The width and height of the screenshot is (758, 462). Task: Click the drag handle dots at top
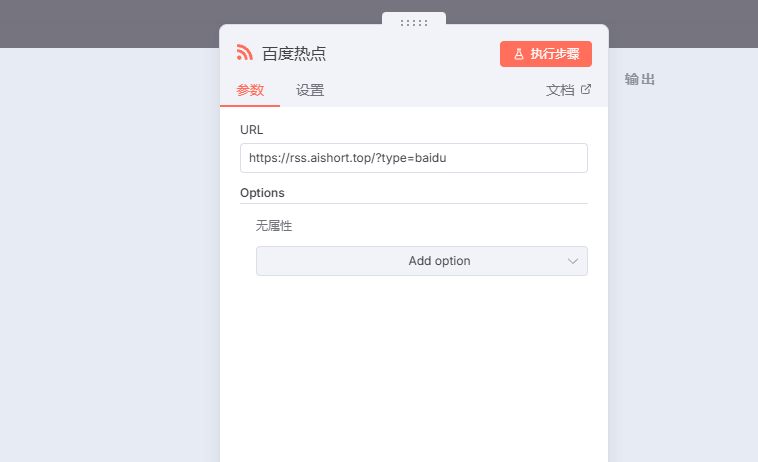click(x=414, y=23)
